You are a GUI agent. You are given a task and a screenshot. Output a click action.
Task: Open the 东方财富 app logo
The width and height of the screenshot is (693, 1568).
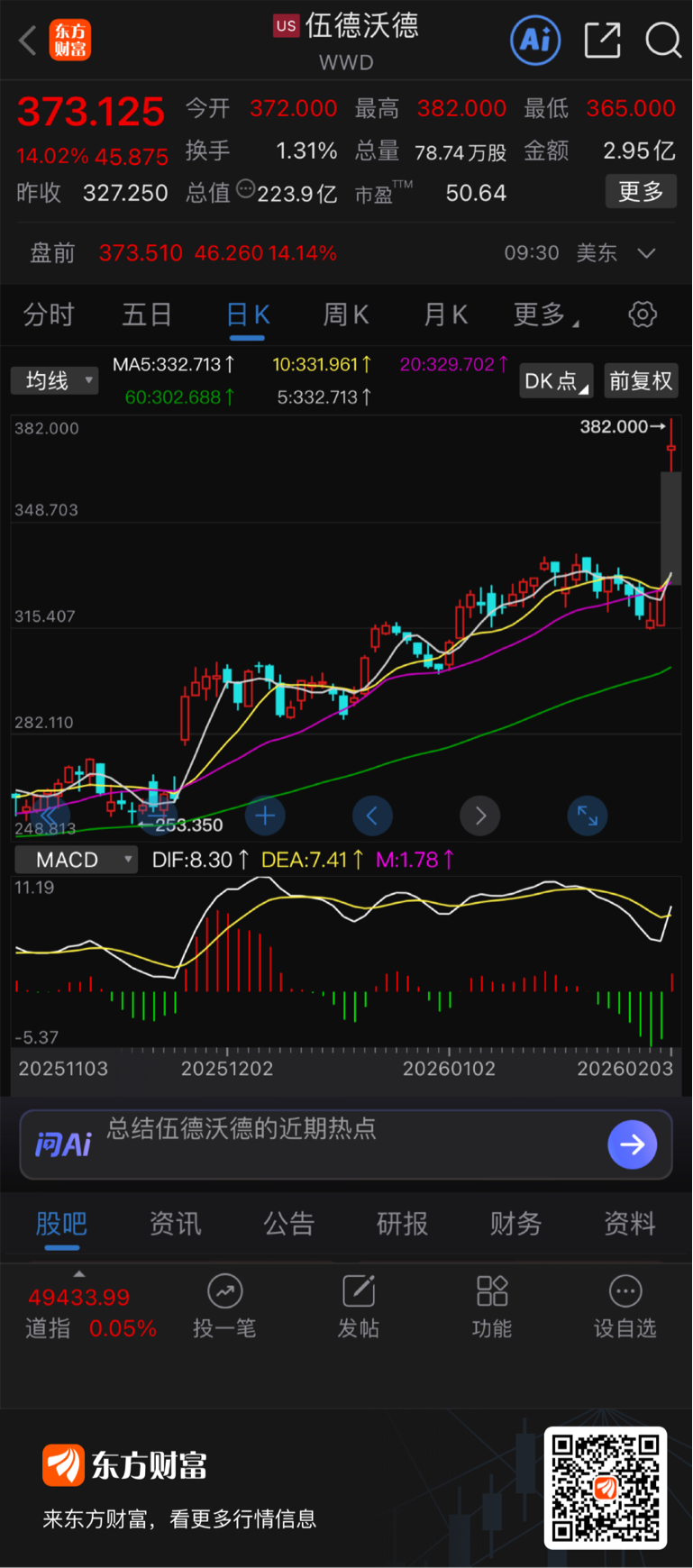(69, 41)
